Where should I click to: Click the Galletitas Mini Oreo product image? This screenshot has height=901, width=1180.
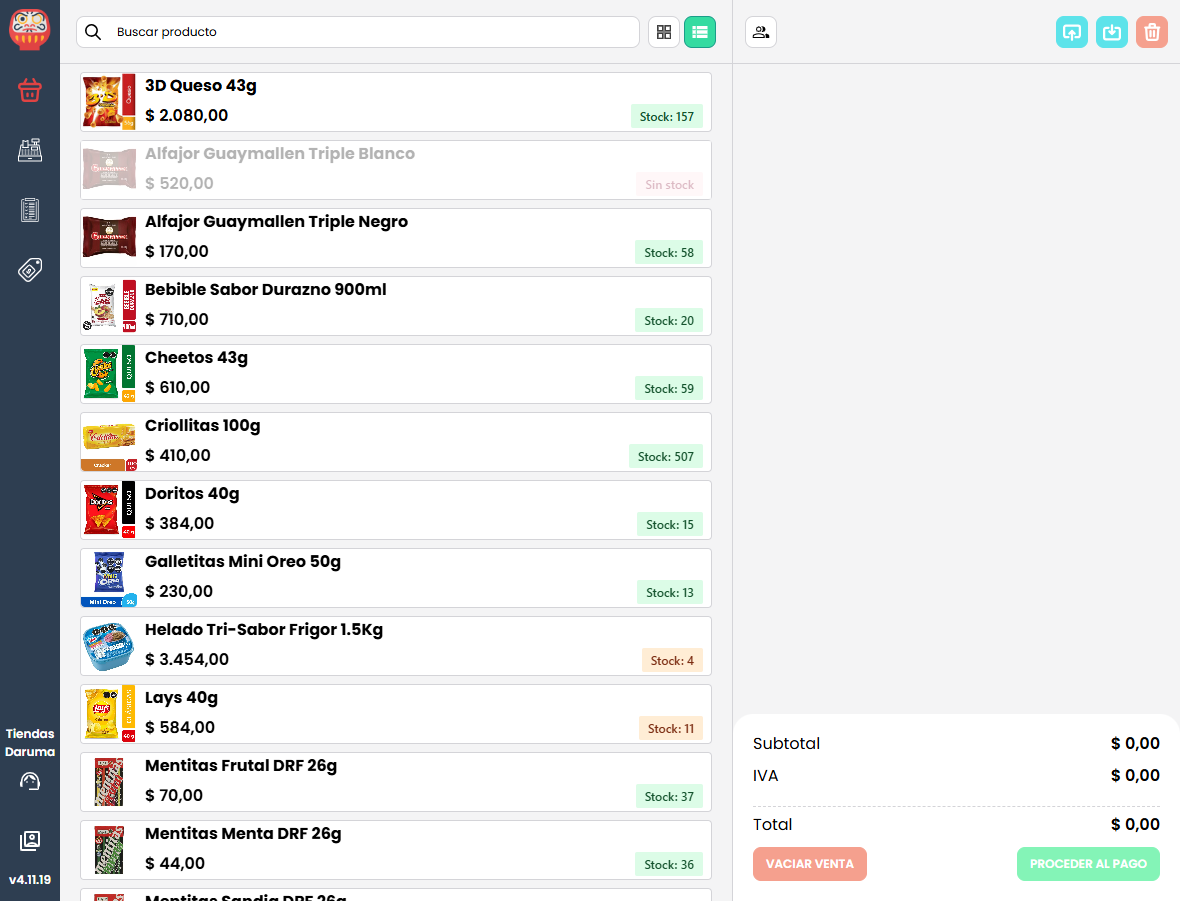click(109, 578)
